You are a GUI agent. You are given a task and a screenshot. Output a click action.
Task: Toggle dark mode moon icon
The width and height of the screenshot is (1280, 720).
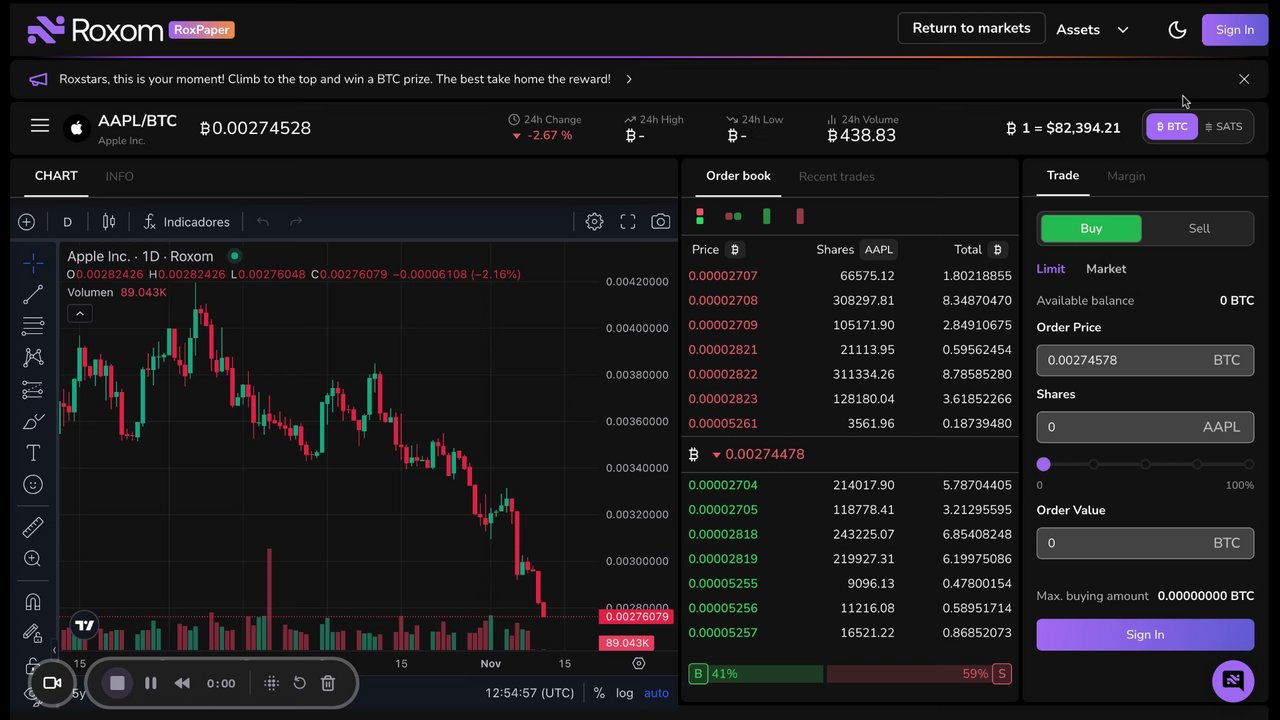click(x=1177, y=30)
